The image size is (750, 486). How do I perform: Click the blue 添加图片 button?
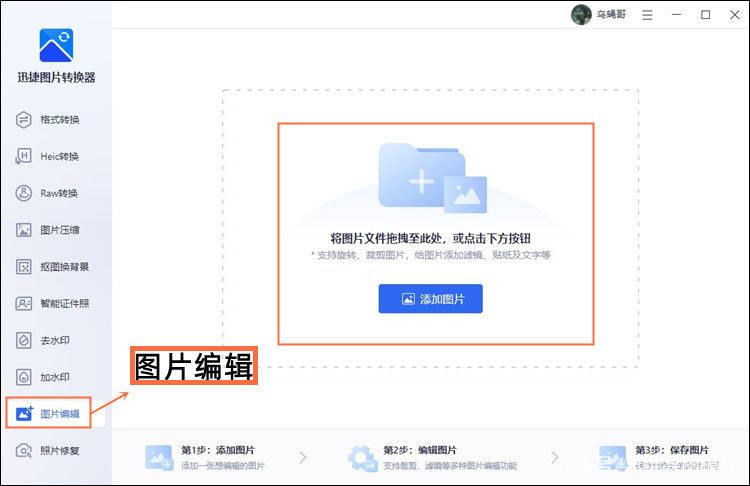tap(430, 299)
